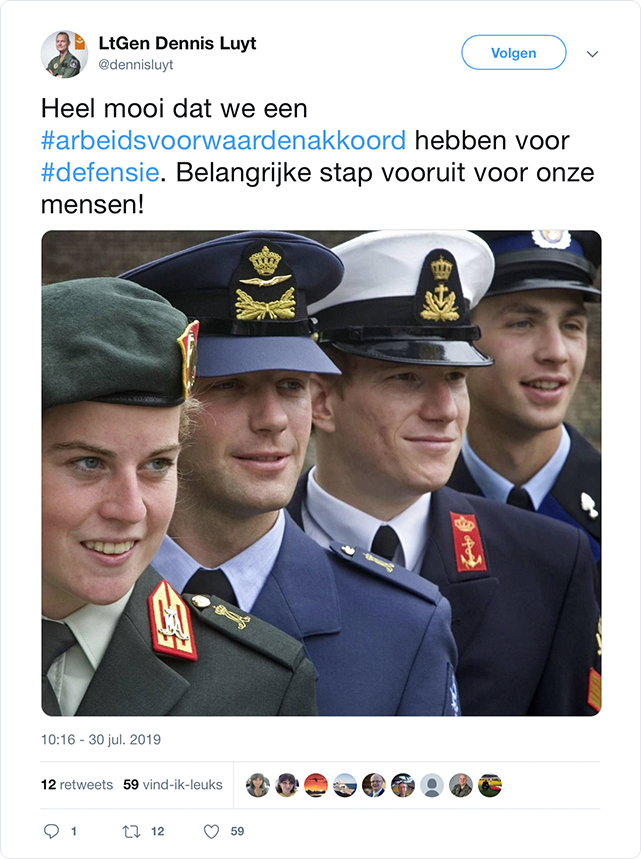Open the second liker avatar
The height and width of the screenshot is (859, 641).
[287, 785]
